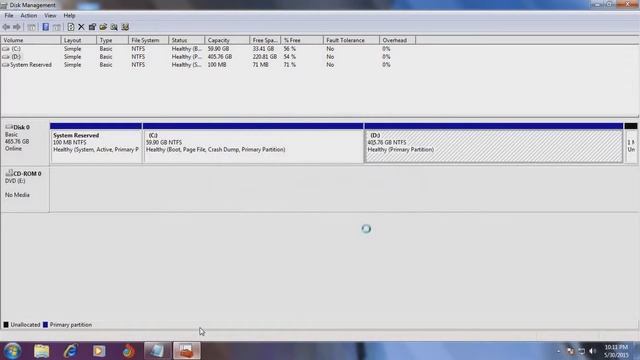This screenshot has width=640, height=360.
Task: Sort by % Free column header
Action: pyautogui.click(x=302, y=40)
